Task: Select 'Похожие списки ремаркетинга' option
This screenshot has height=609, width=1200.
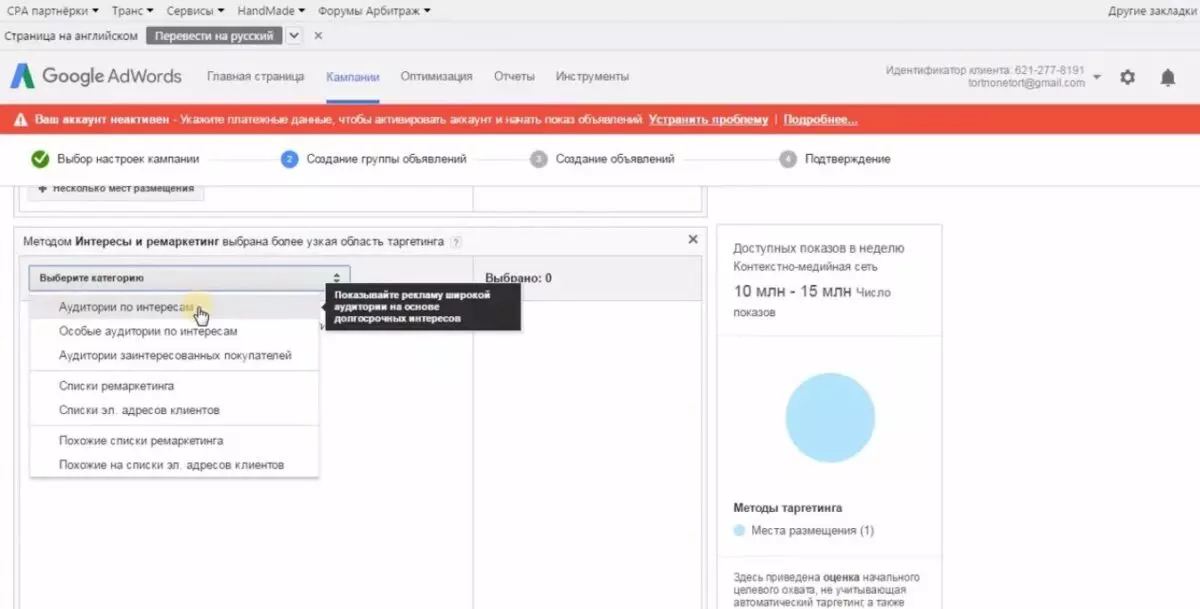Action: tap(175, 440)
